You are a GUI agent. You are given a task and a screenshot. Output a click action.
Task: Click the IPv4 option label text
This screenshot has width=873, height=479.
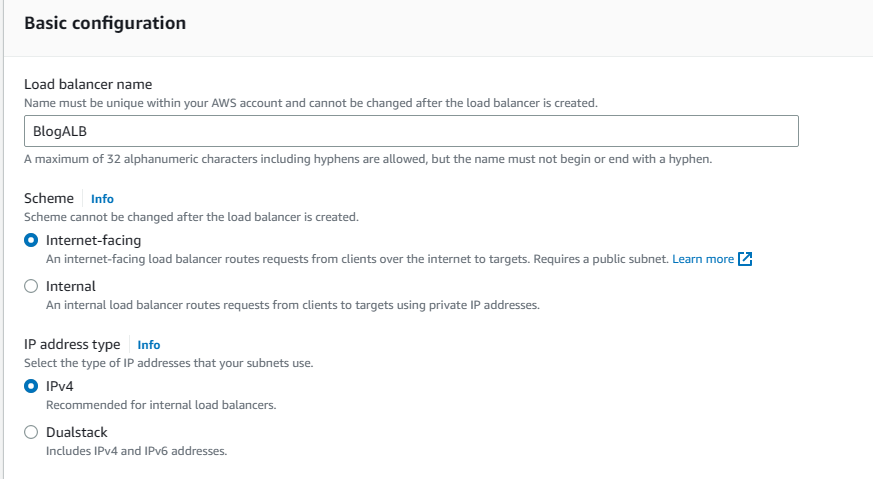[x=60, y=386]
